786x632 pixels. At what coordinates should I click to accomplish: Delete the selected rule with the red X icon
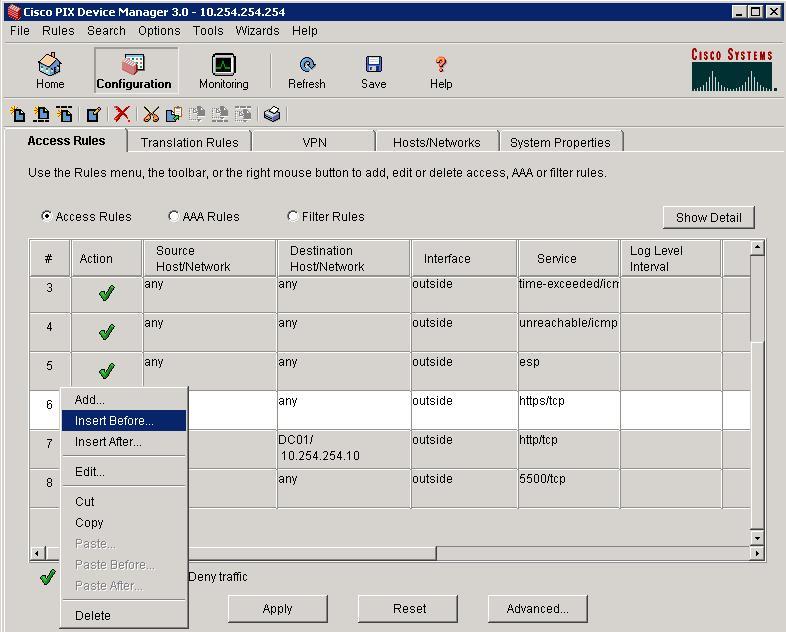[x=122, y=114]
